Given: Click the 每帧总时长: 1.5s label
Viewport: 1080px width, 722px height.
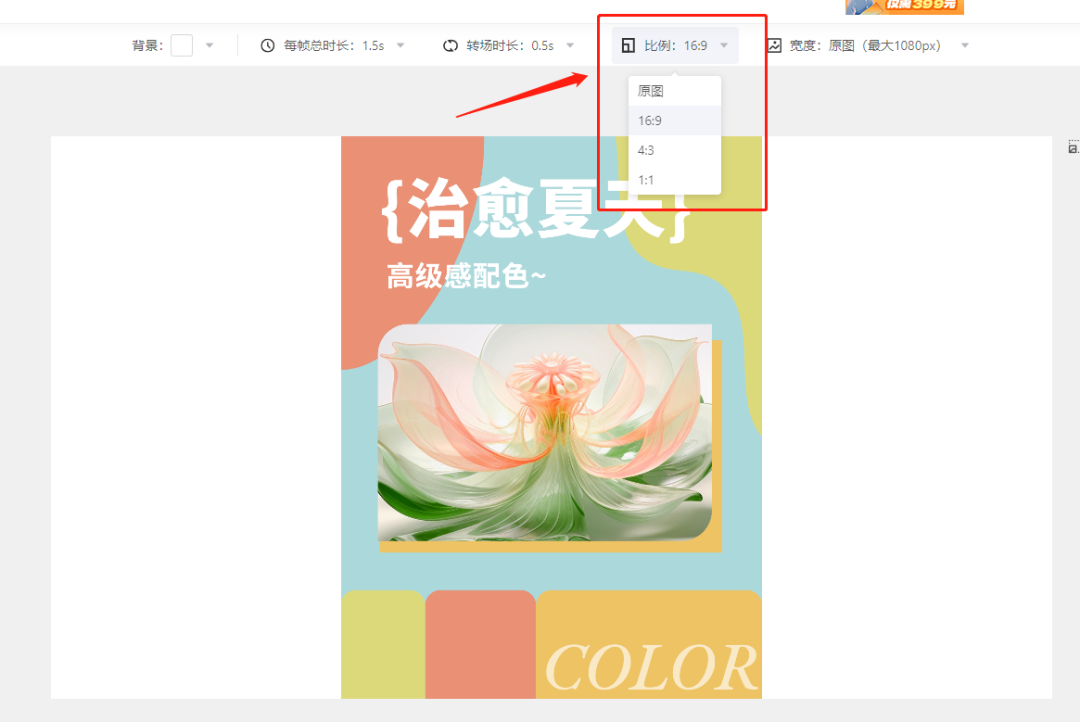Looking at the screenshot, I should (333, 46).
